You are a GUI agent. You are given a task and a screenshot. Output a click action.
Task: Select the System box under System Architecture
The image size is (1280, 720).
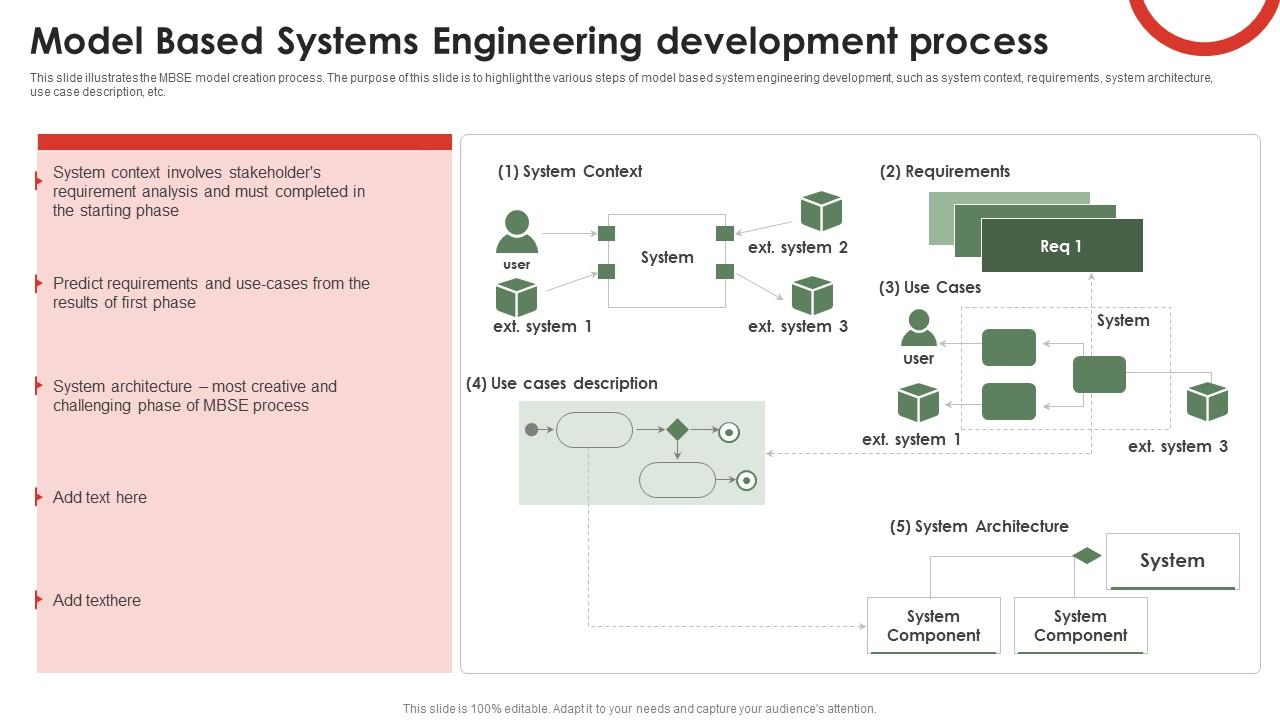point(1172,561)
